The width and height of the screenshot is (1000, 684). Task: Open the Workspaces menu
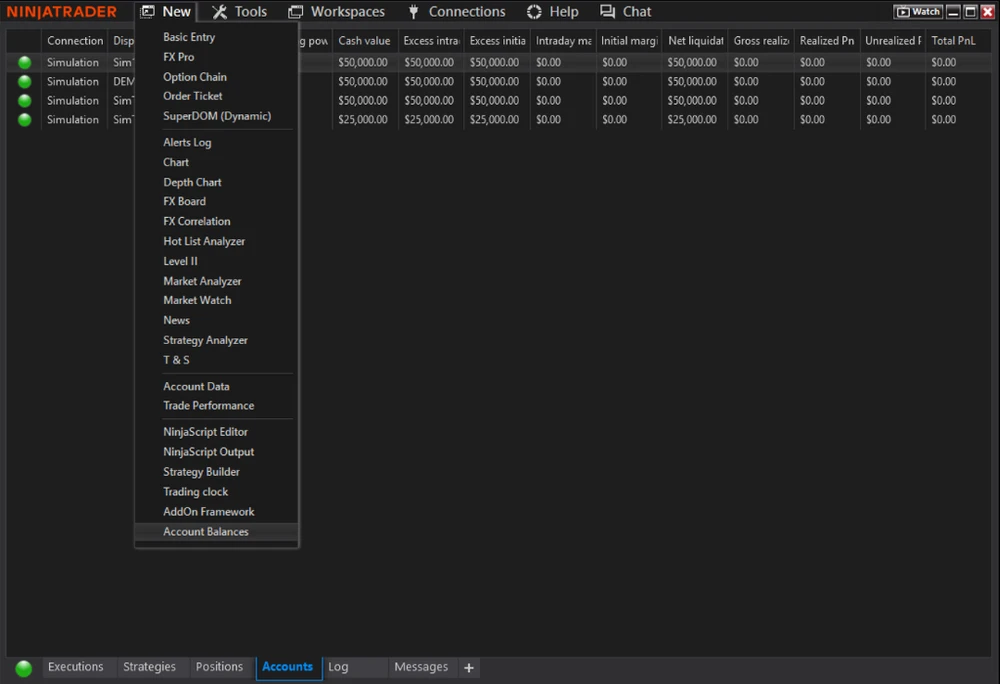[336, 11]
